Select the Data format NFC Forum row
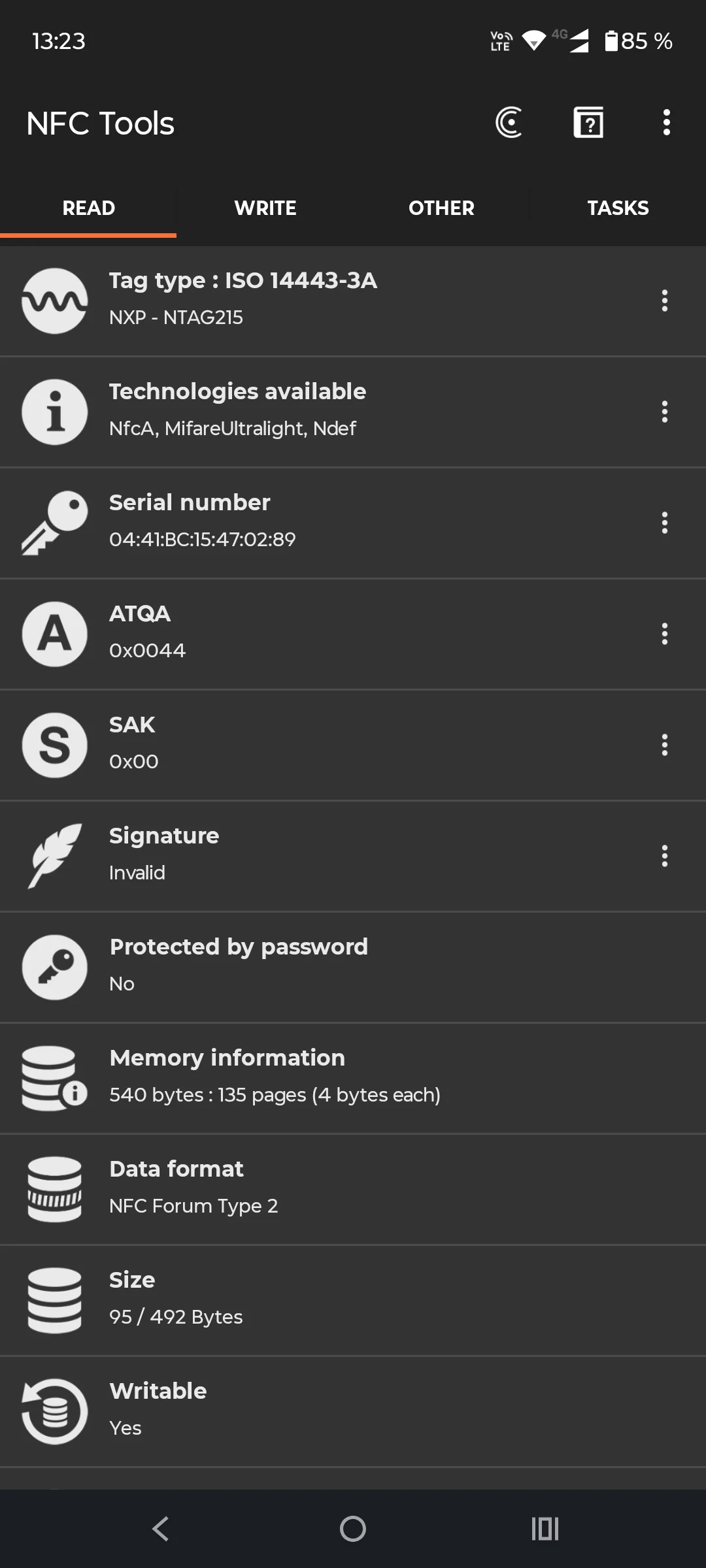 point(353,1189)
